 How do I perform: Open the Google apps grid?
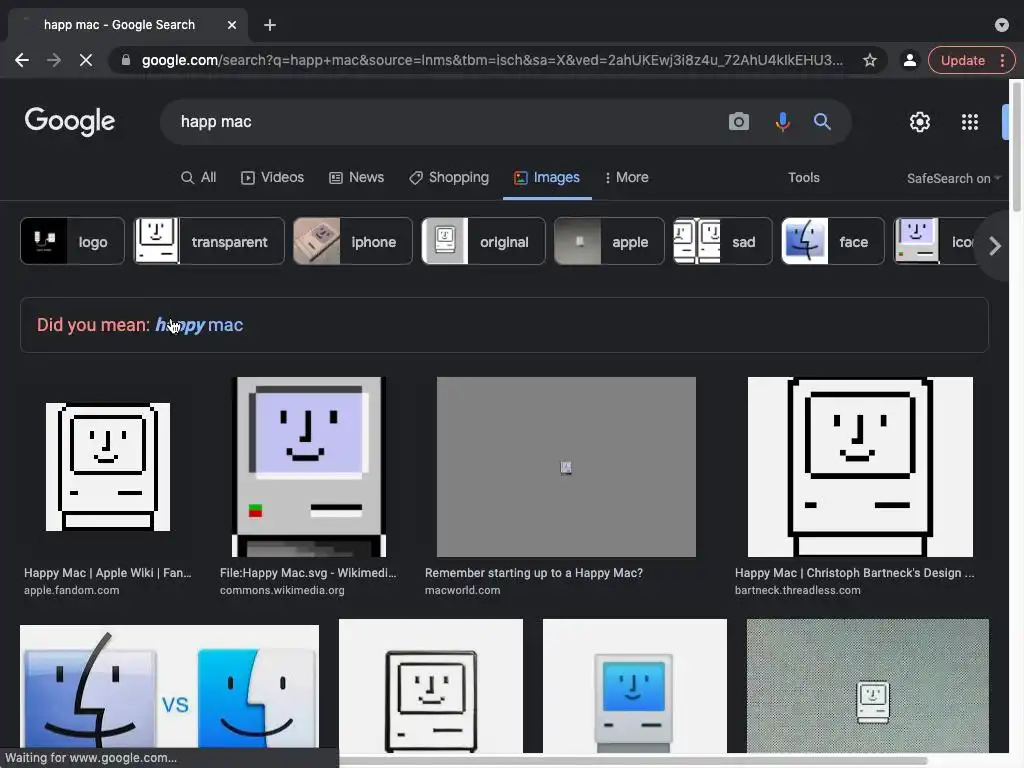pos(970,121)
